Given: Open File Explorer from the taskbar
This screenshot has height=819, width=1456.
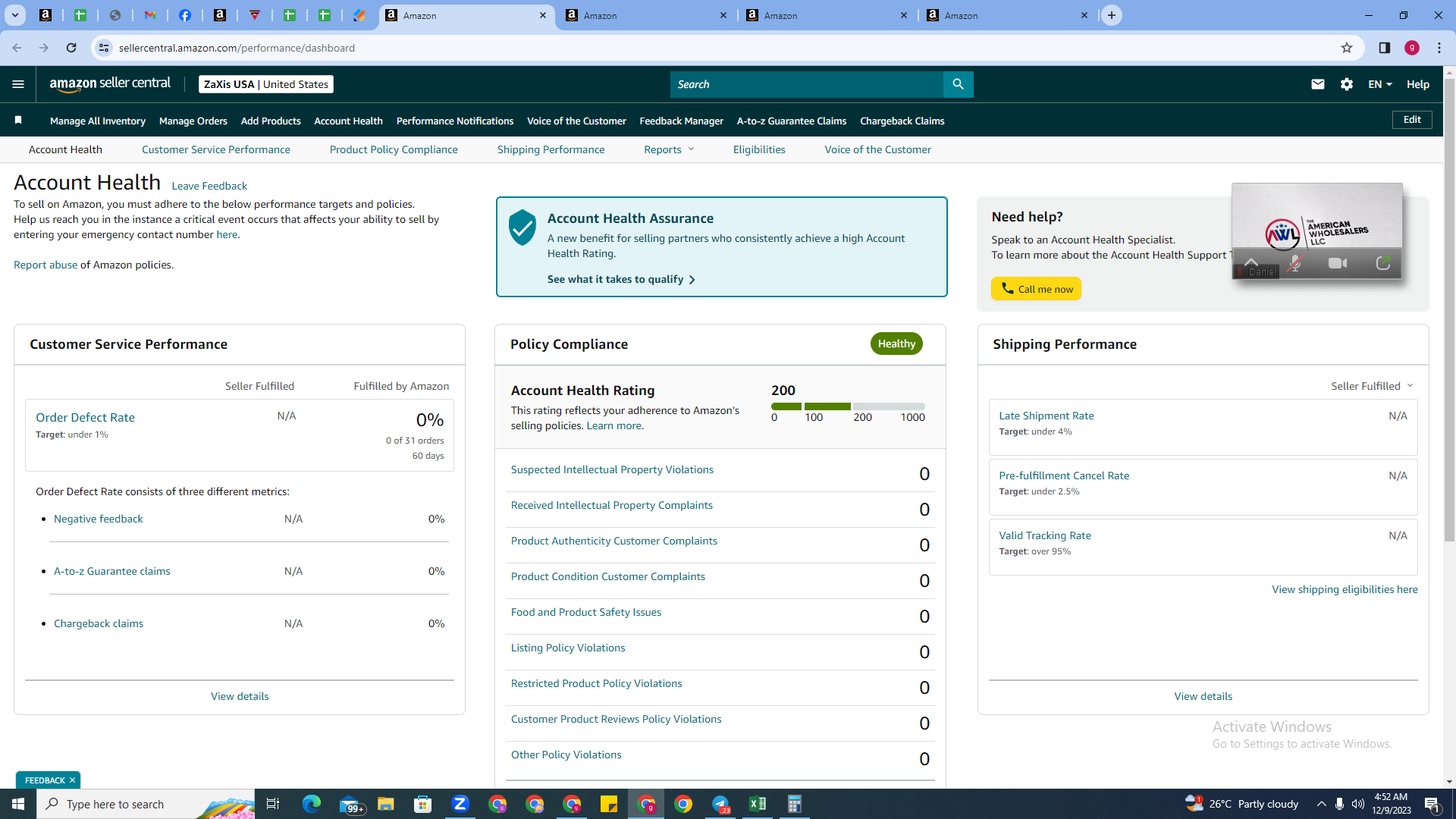Looking at the screenshot, I should tap(386, 804).
